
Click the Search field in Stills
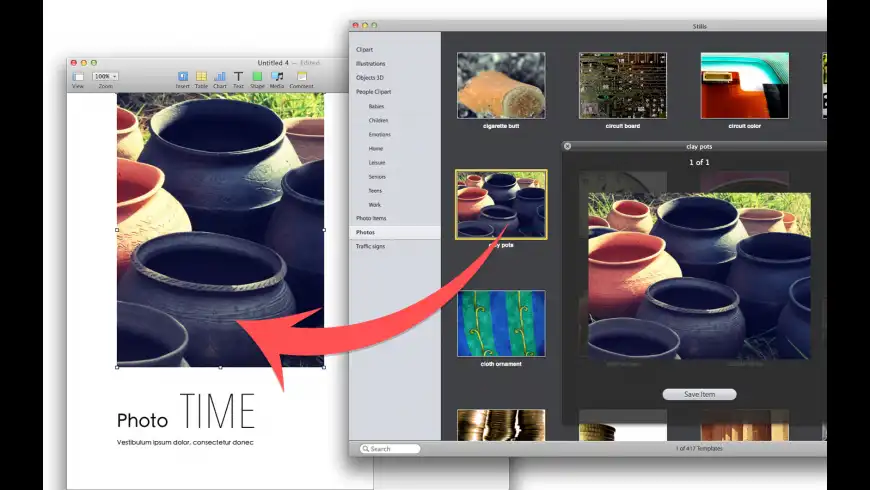[x=390, y=448]
